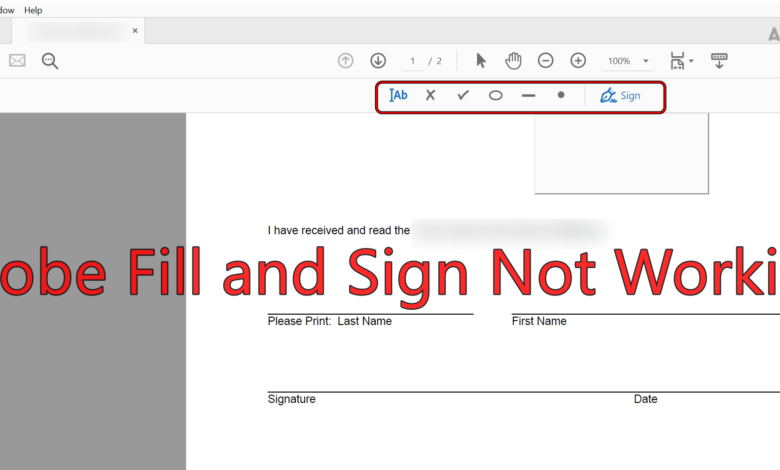This screenshot has width=780, height=470.
Task: Click the Date label
Action: point(646,399)
